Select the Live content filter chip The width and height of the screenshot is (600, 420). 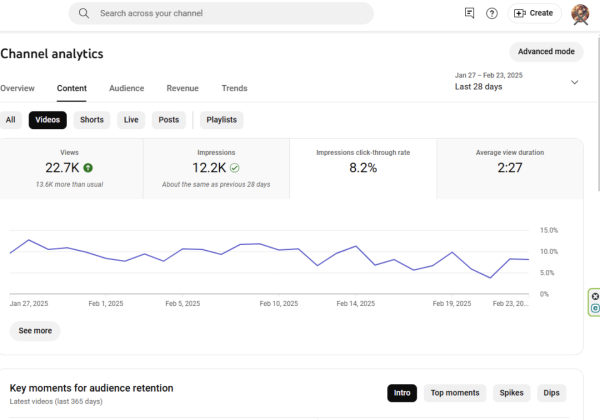point(131,120)
